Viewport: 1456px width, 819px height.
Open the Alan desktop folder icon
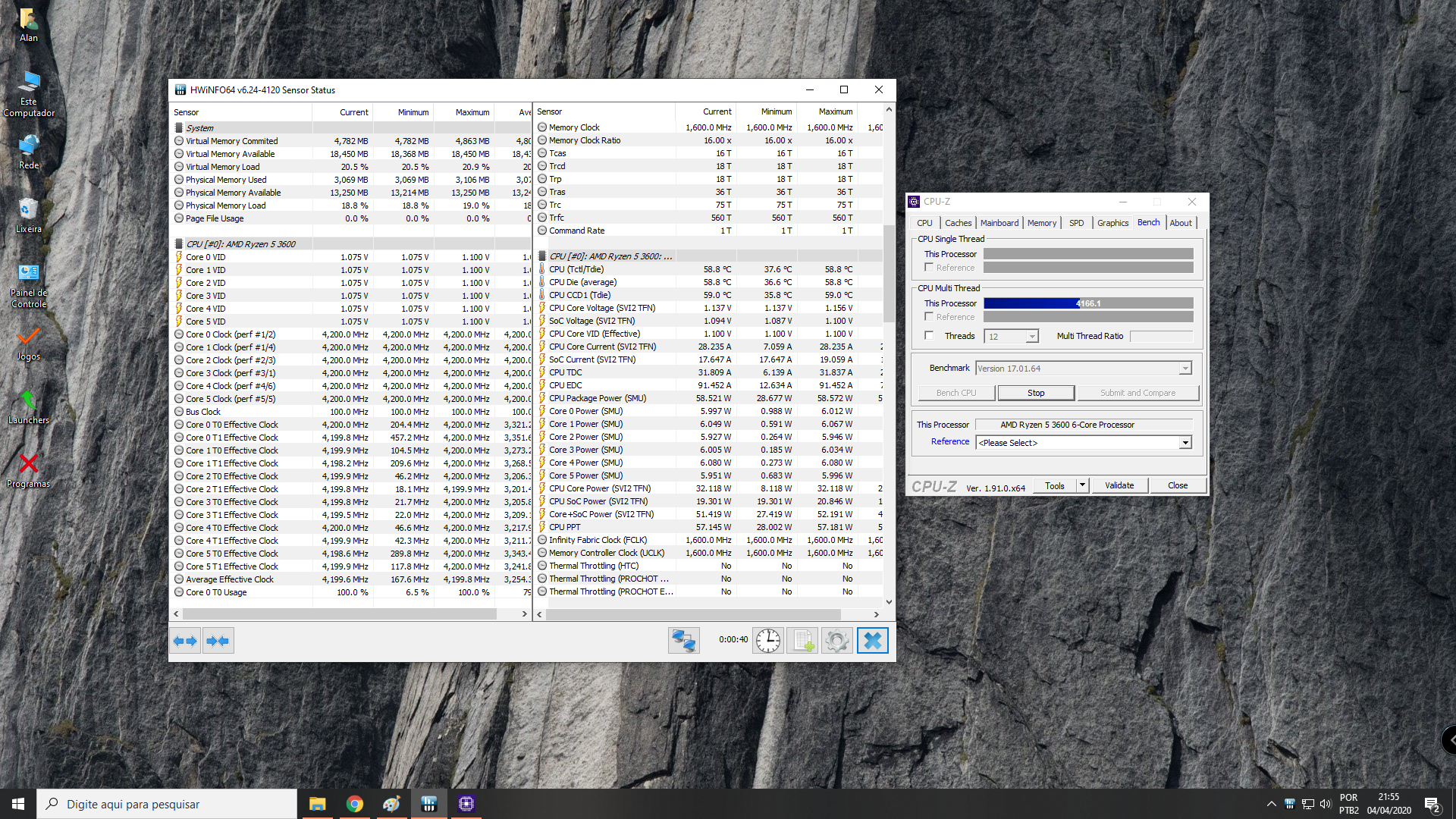point(29,24)
